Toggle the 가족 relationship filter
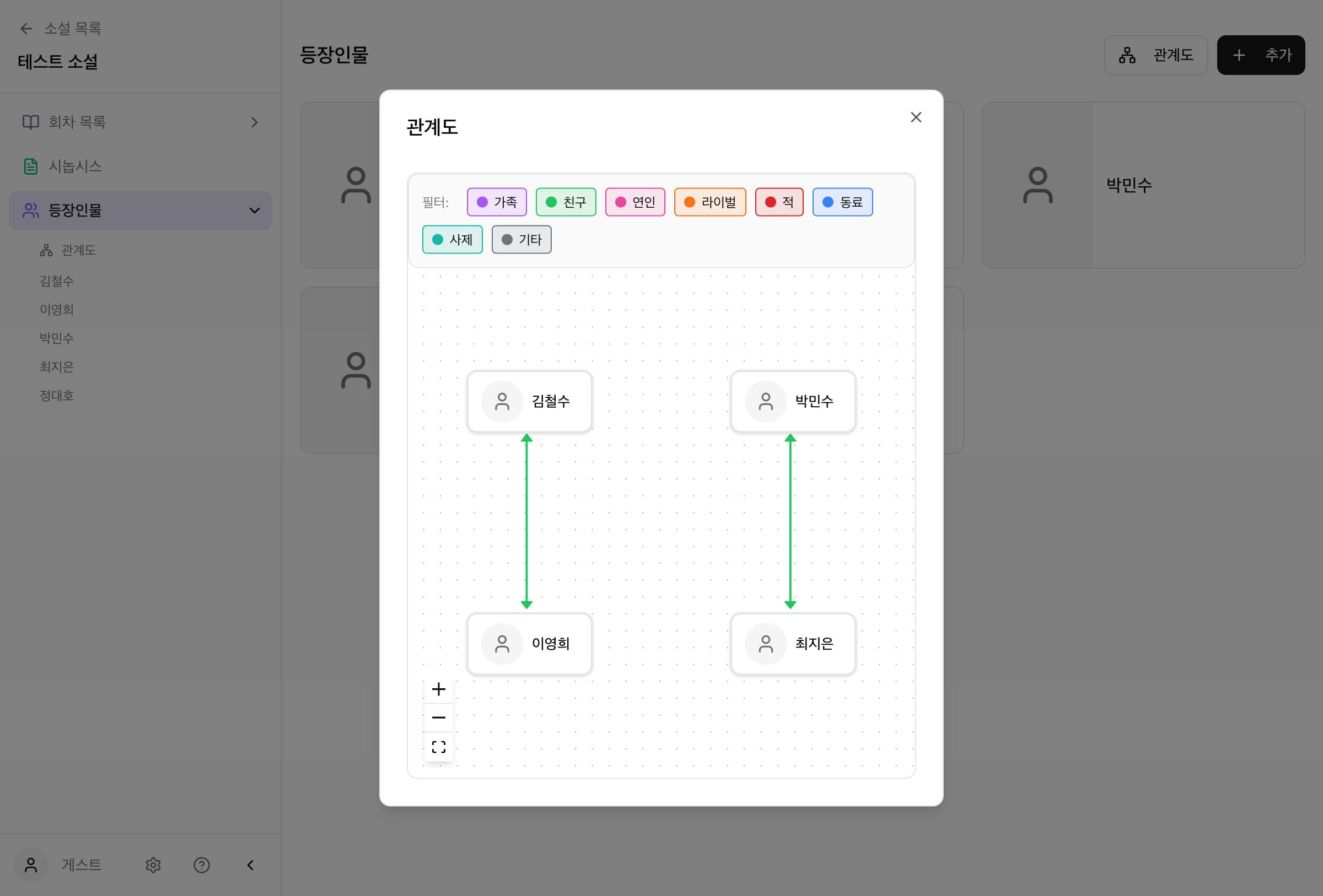Viewport: 1323px width, 896px height. [497, 202]
